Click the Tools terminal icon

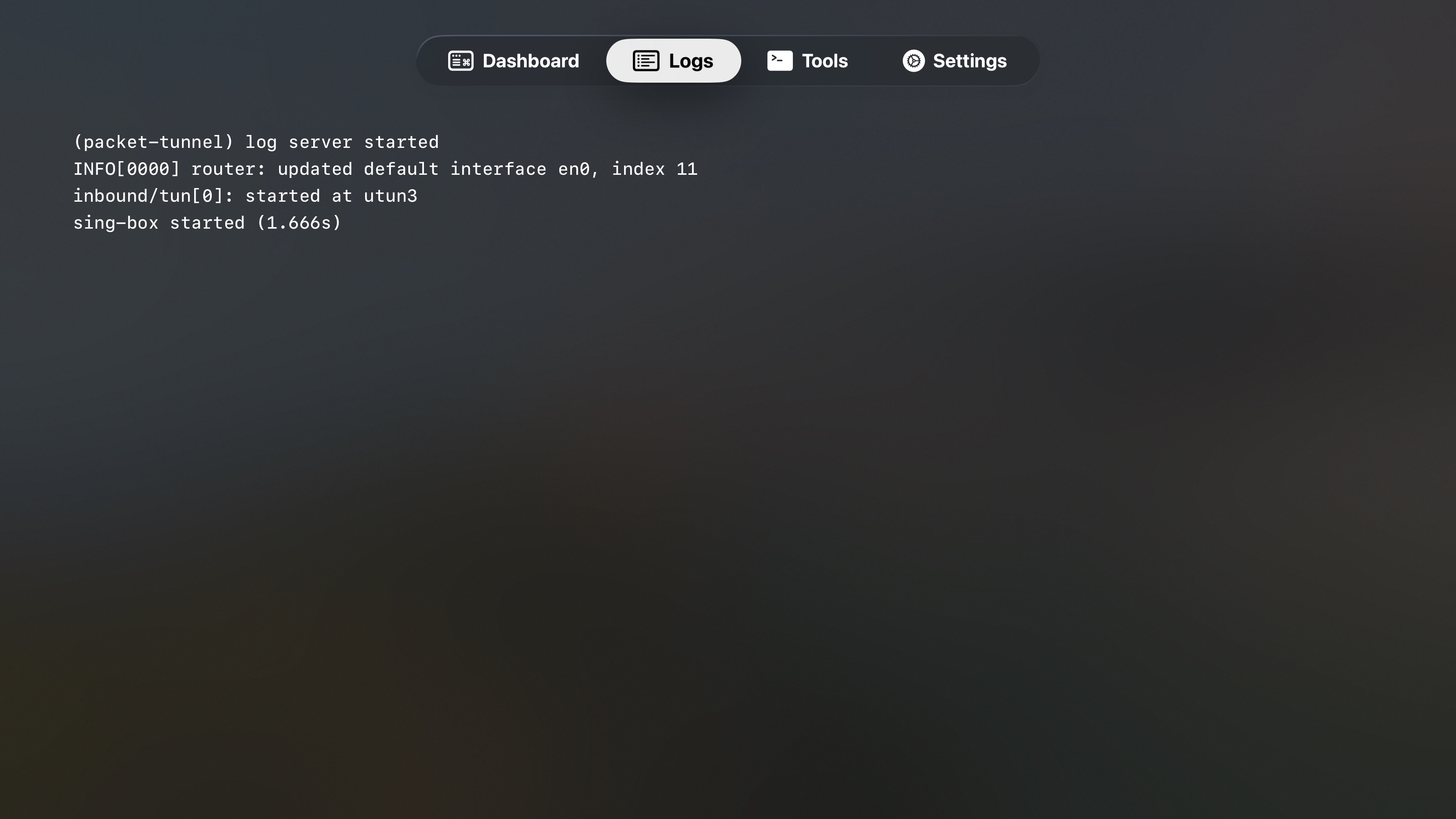(780, 61)
